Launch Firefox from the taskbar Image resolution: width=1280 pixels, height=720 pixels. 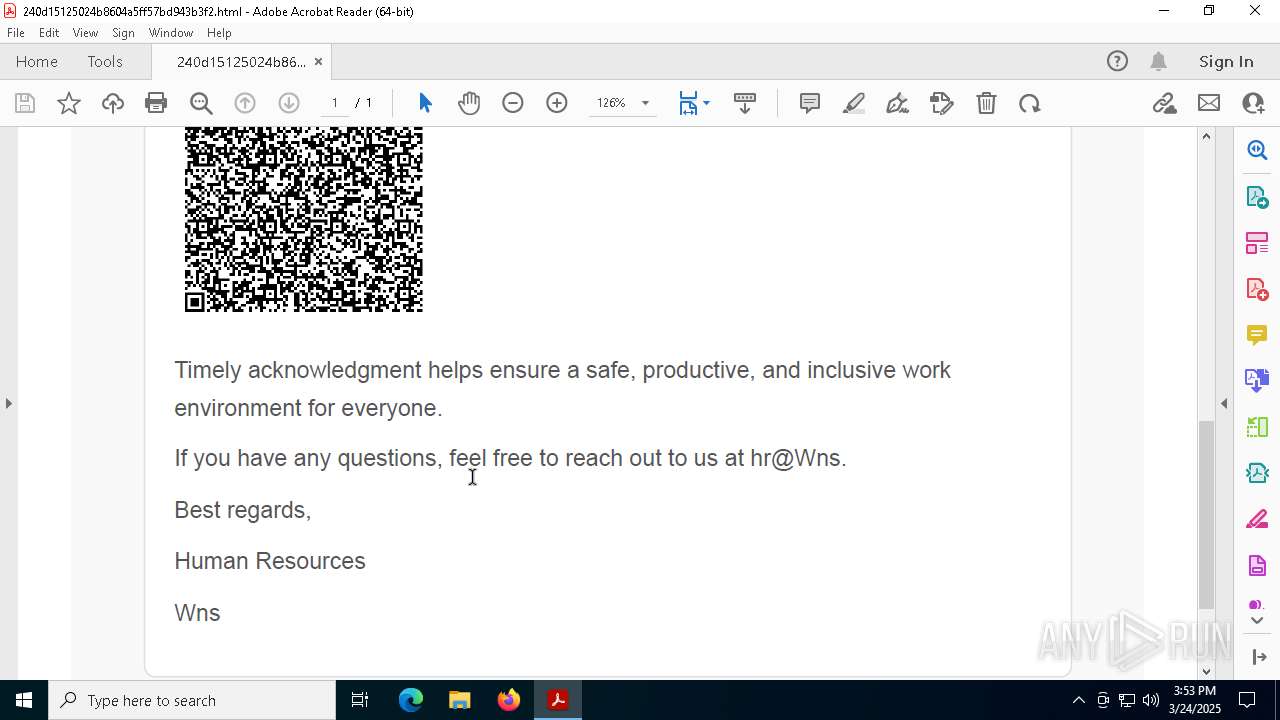coord(509,700)
